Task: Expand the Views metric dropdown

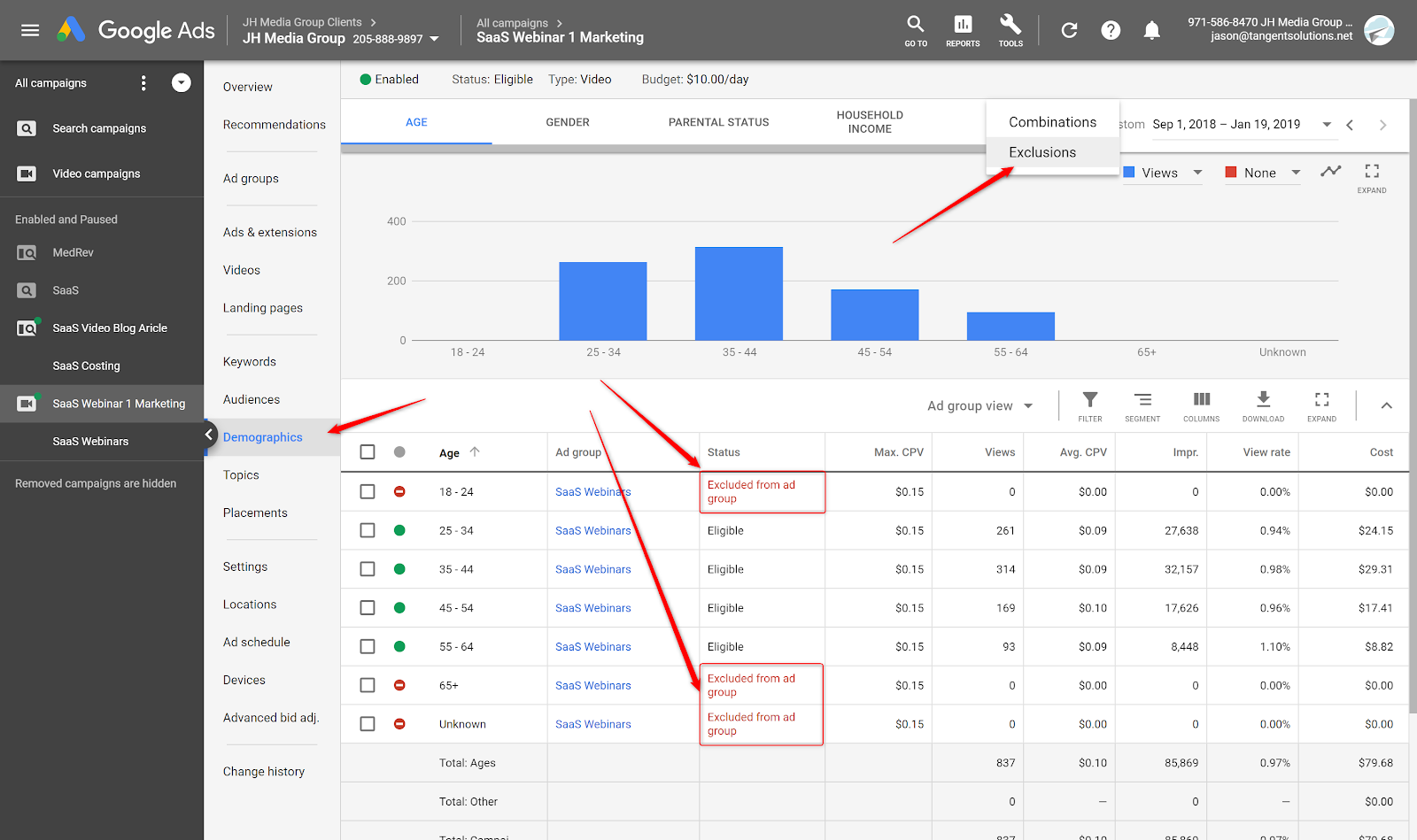Action: [1197, 173]
